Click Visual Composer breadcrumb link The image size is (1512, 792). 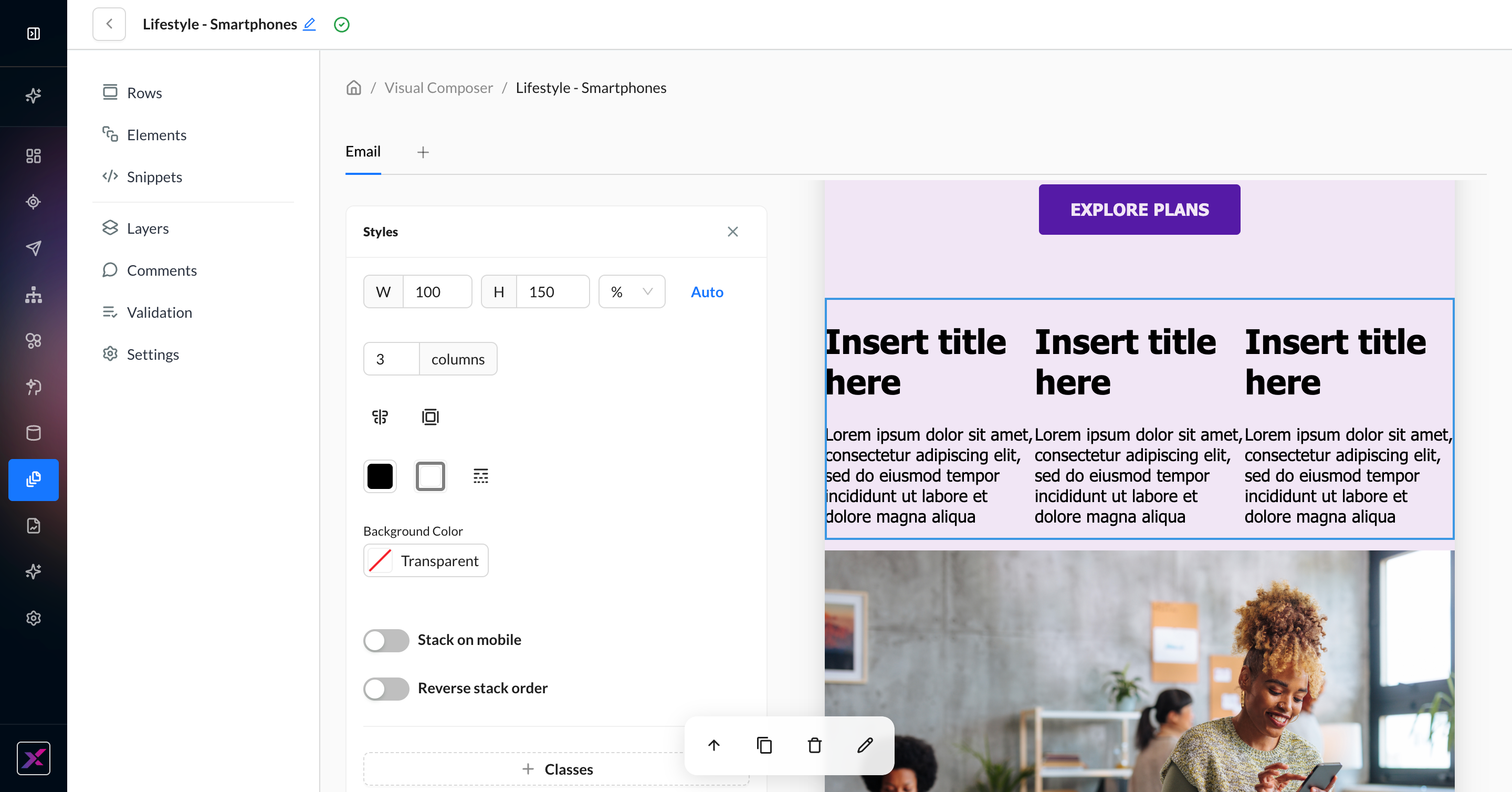438,88
